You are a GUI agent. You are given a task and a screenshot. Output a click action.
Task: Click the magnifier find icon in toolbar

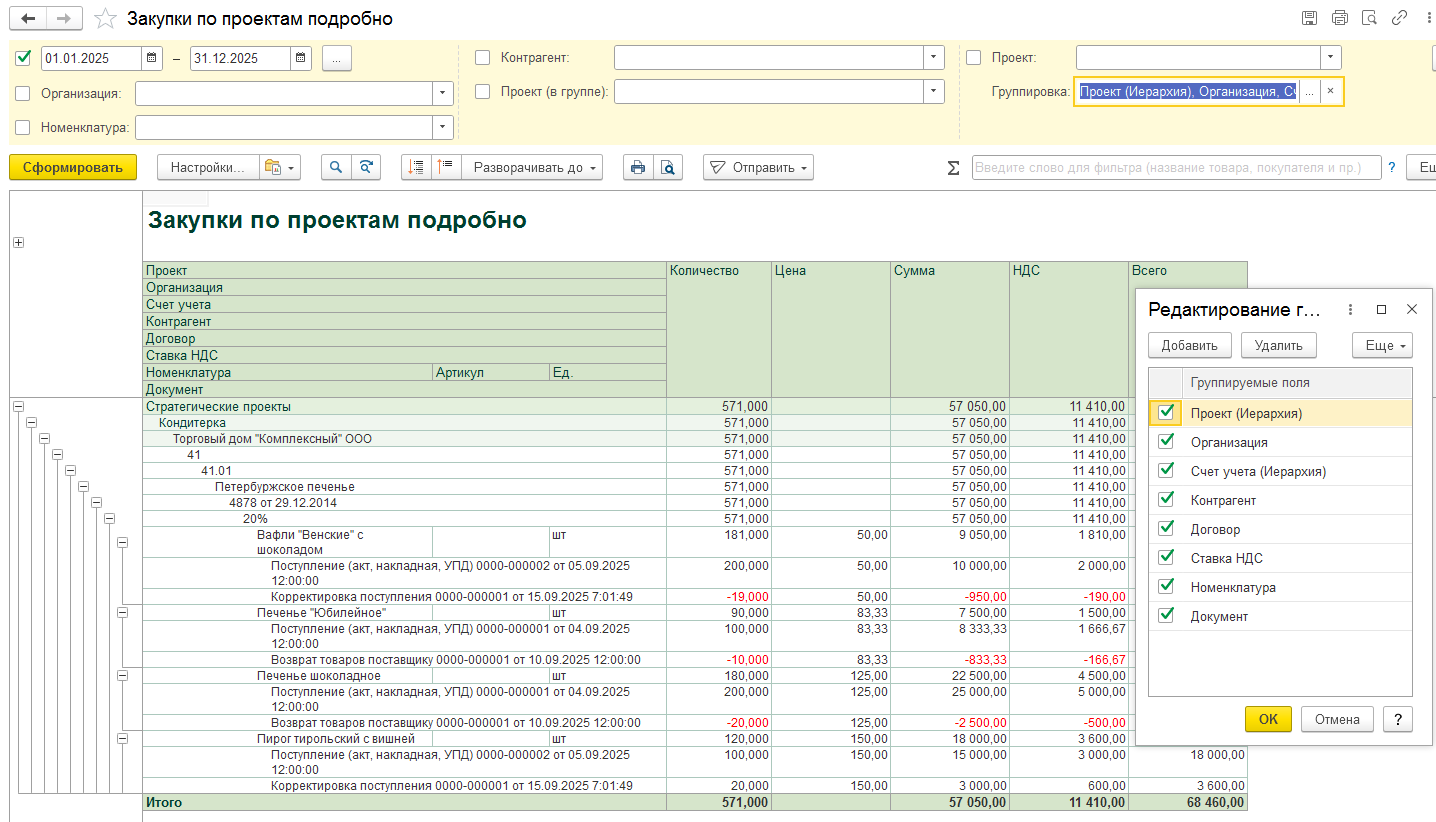pos(336,168)
